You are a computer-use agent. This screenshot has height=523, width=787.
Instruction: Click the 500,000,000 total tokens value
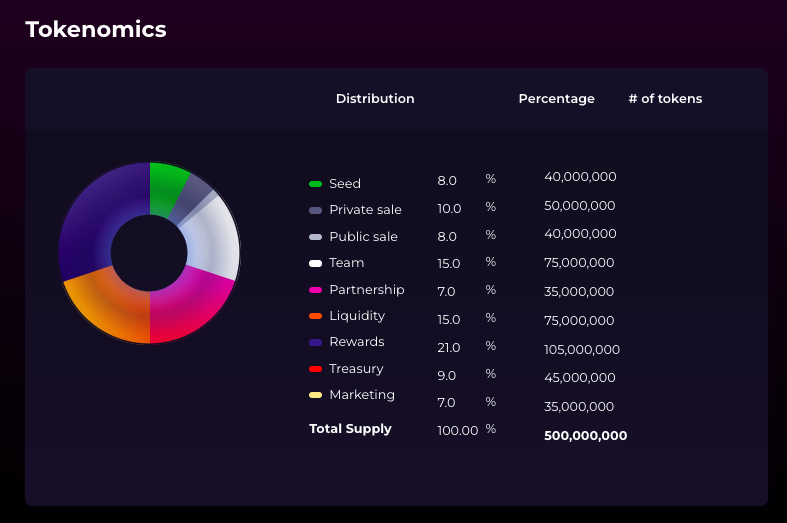[585, 436]
